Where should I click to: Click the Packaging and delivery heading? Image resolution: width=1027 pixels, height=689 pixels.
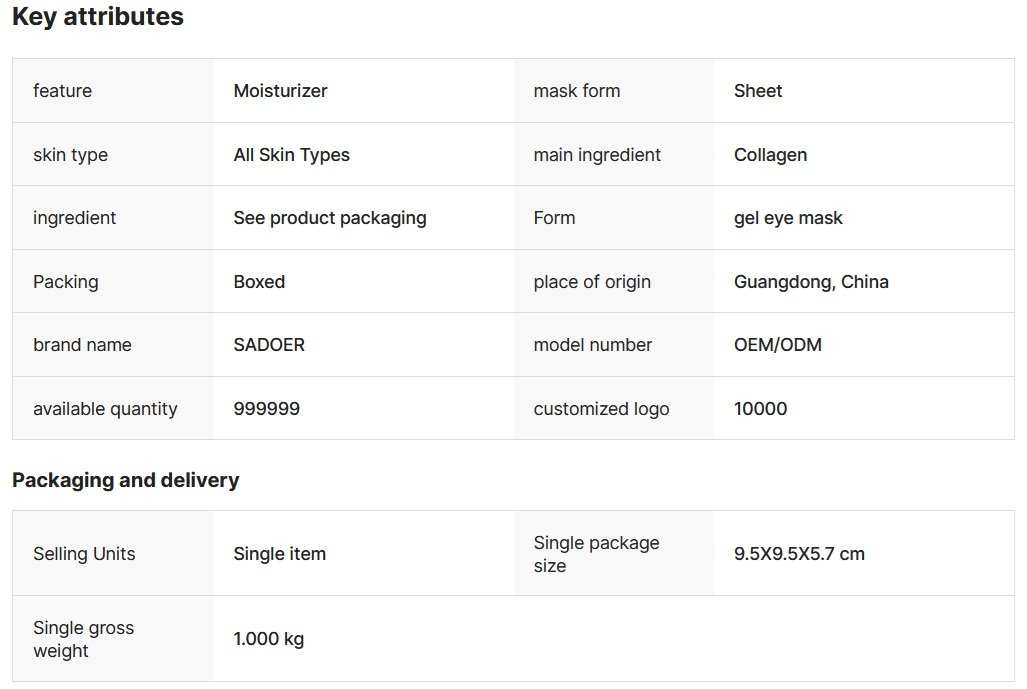point(126,480)
